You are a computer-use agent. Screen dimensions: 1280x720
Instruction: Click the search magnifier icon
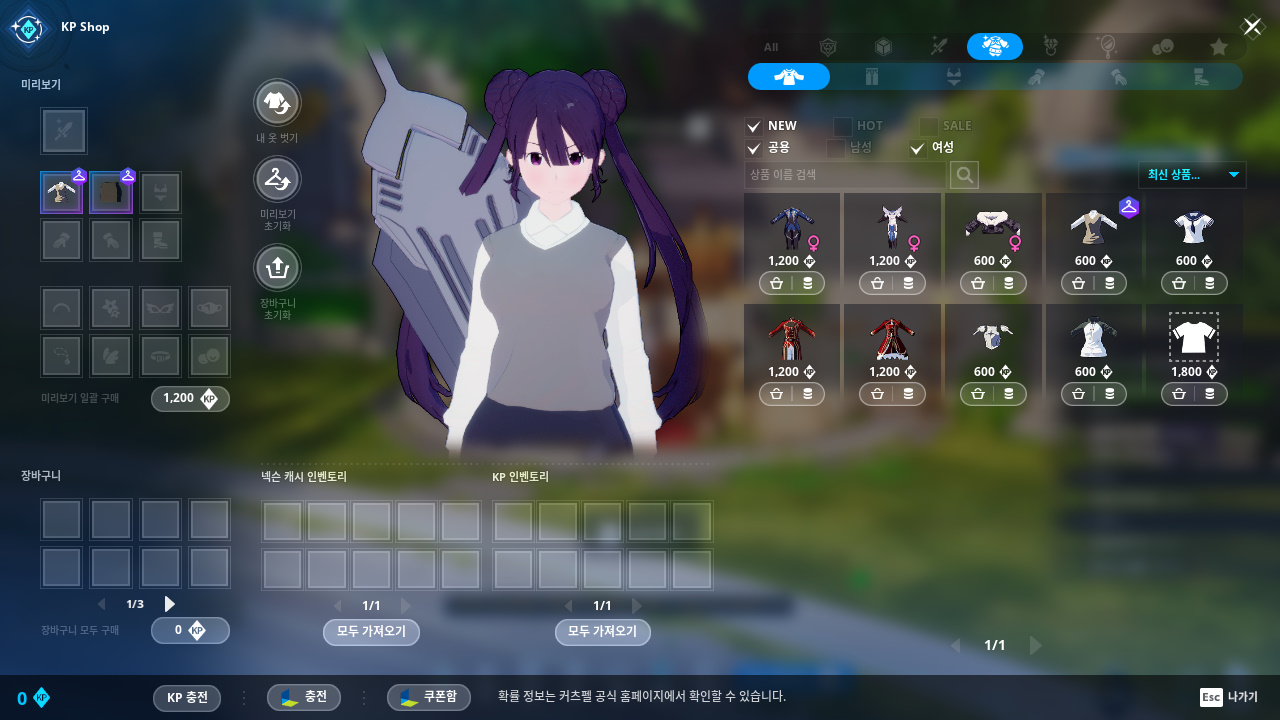click(x=964, y=175)
